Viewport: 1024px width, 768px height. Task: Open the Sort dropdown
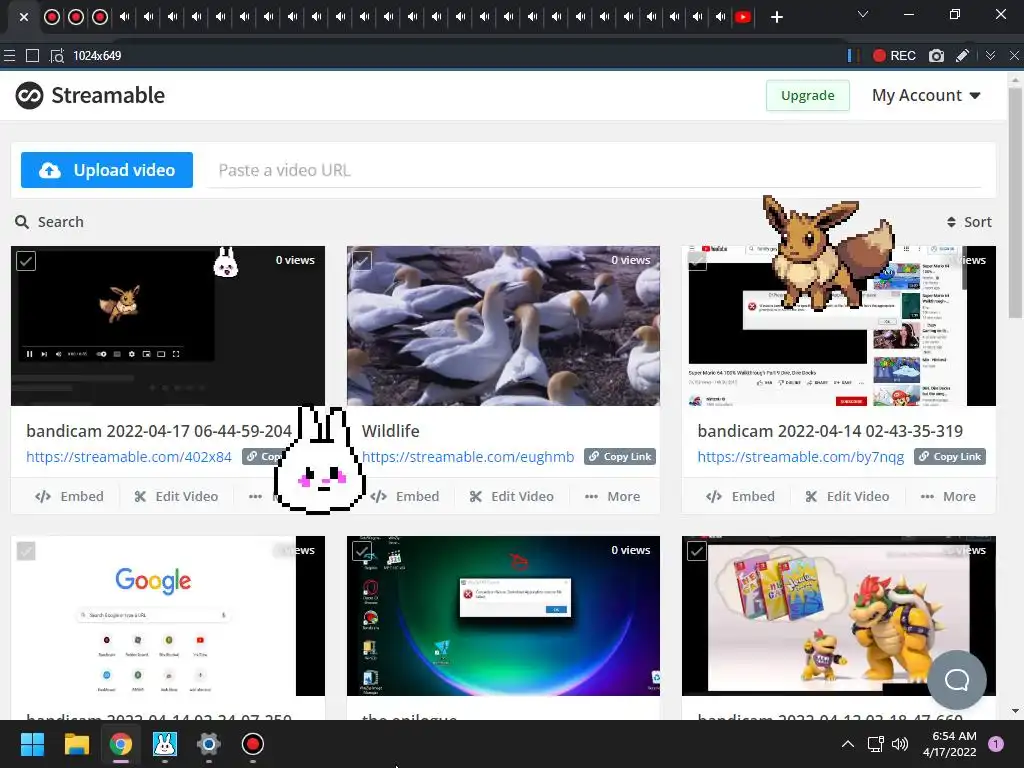[x=969, y=222]
